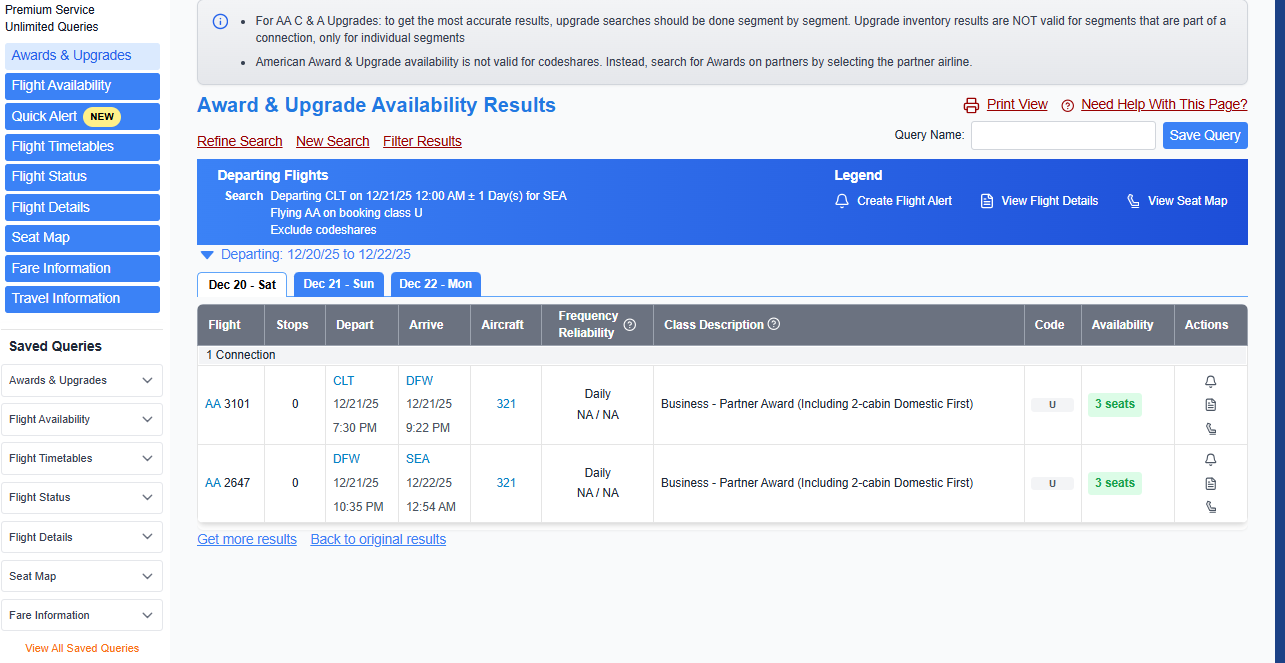This screenshot has height=663, width=1285.
Task: Click the Get more results link
Action: pyautogui.click(x=247, y=539)
